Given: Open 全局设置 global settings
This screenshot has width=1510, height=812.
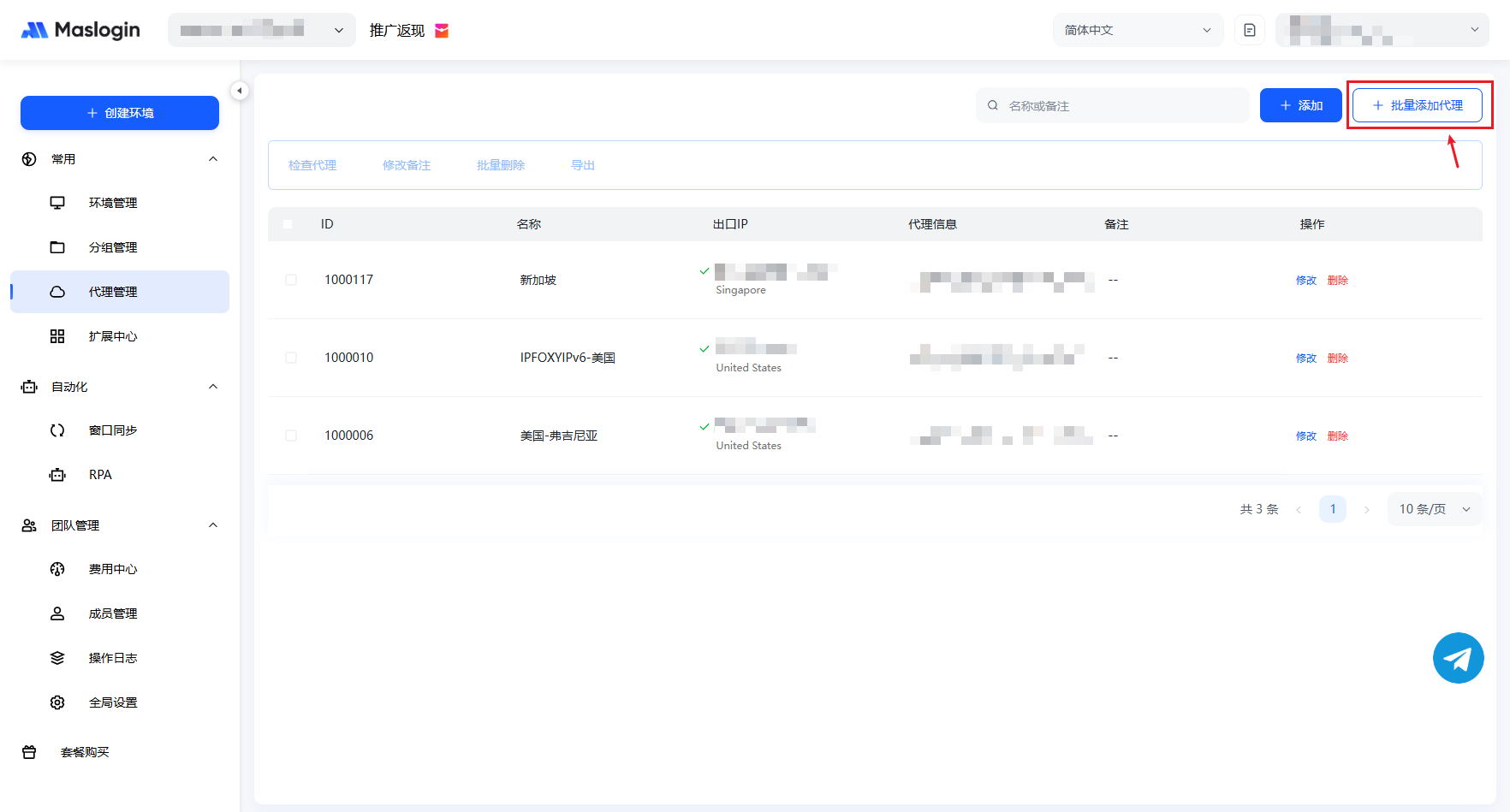Looking at the screenshot, I should coord(112,702).
